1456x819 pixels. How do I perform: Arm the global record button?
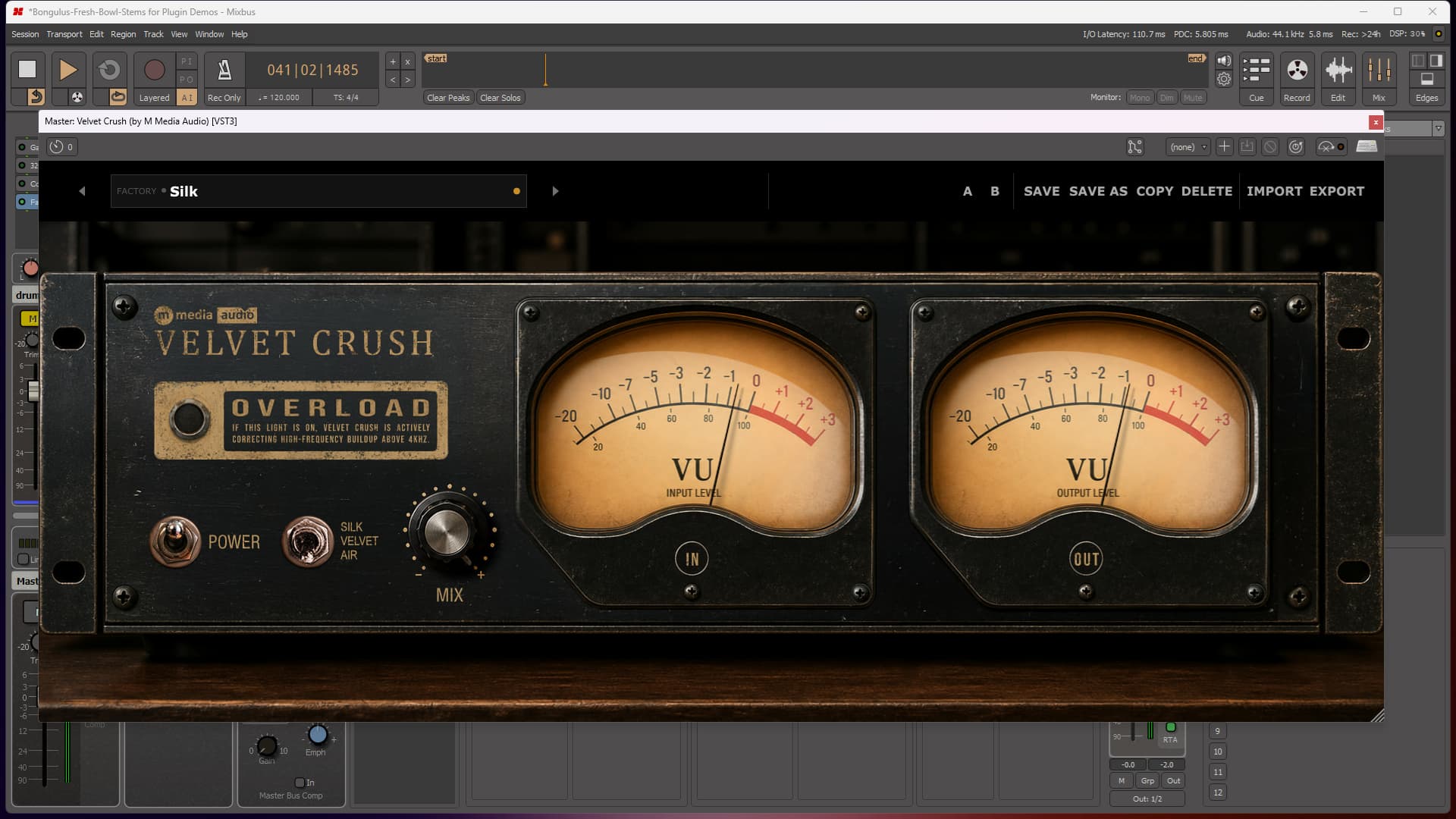coord(154,70)
